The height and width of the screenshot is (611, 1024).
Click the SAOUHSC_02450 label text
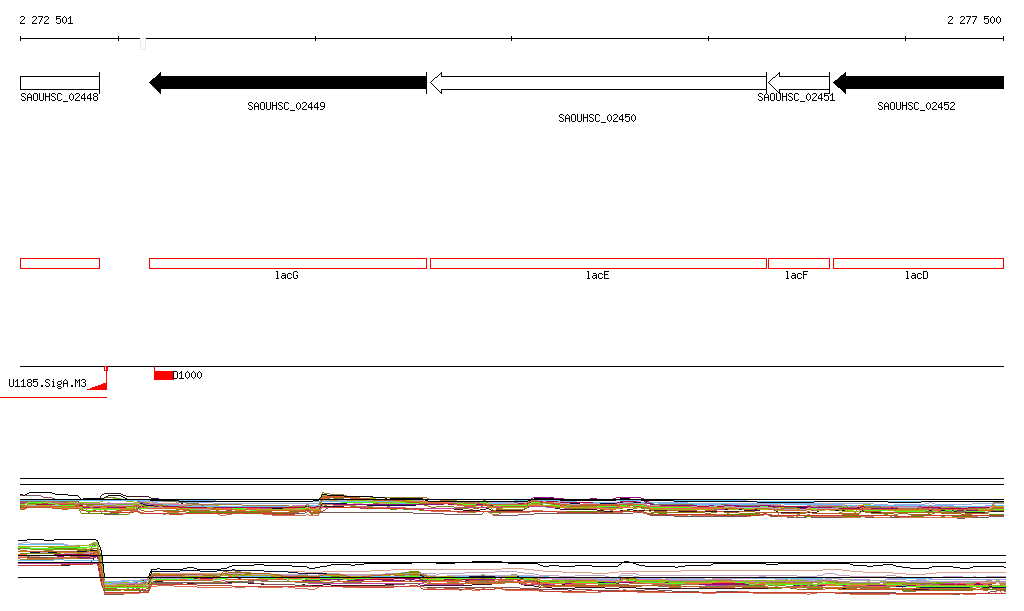[597, 118]
